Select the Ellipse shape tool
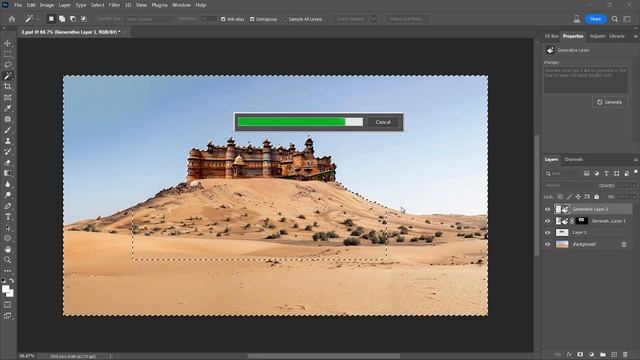The width and height of the screenshot is (640, 360). (7, 238)
